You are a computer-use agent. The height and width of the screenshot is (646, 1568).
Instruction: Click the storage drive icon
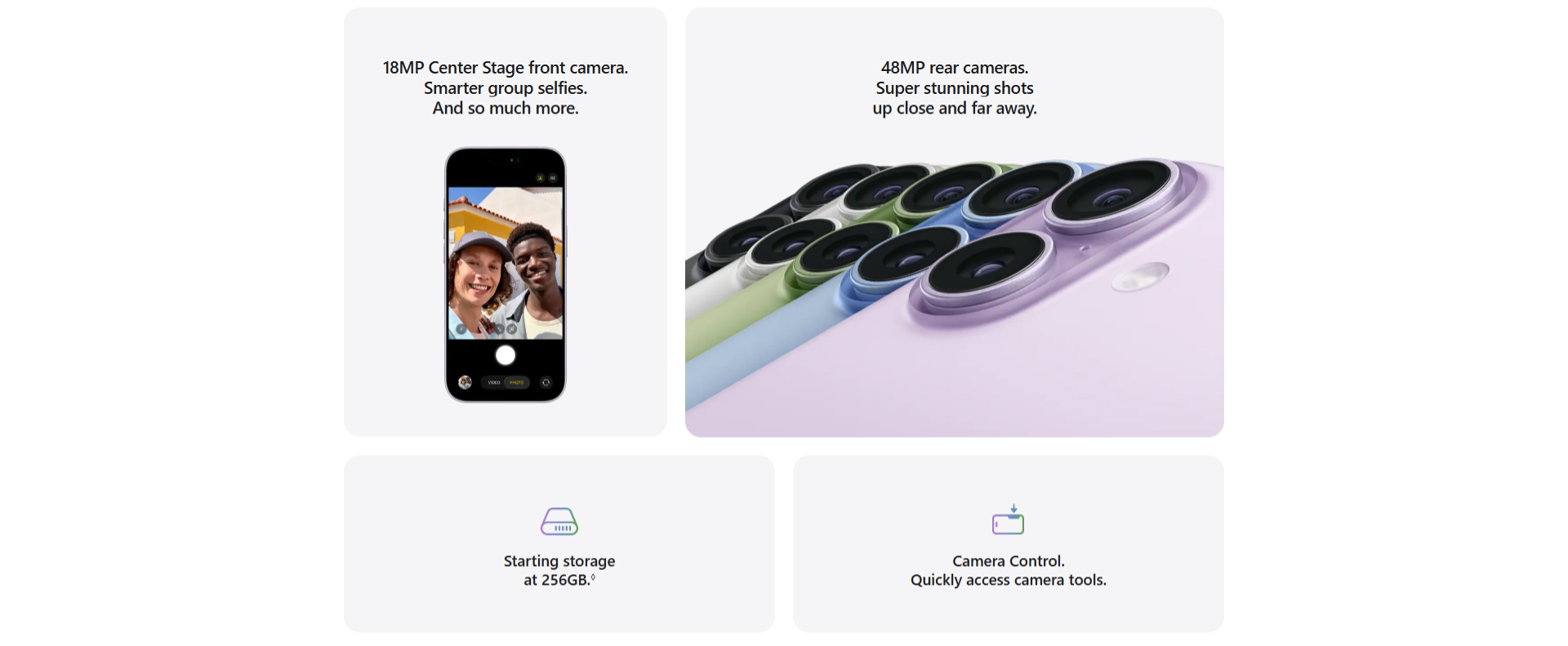[x=559, y=521]
